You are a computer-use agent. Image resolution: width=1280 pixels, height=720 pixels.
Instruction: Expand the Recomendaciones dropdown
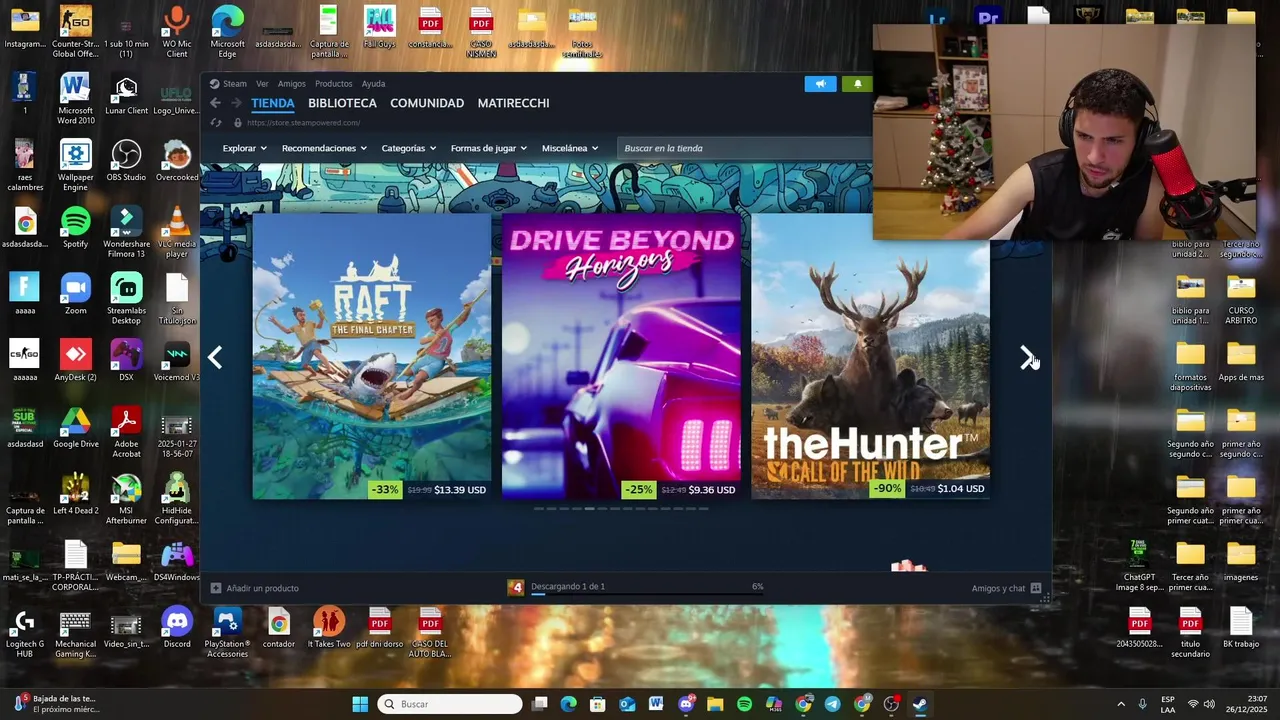click(324, 148)
